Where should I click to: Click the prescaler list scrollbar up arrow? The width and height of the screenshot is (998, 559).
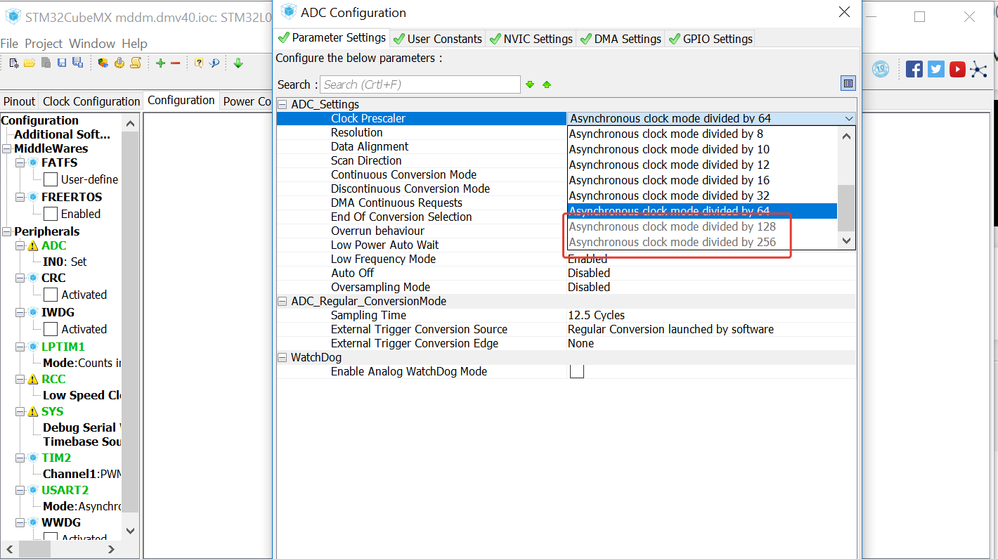click(x=846, y=136)
